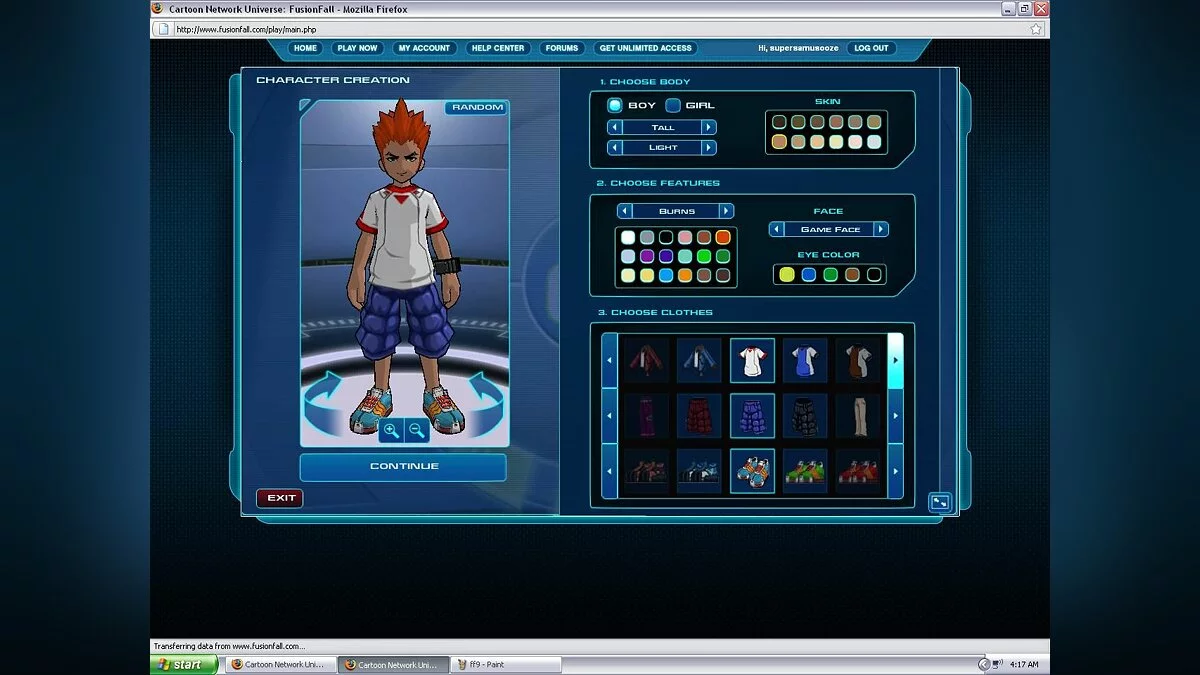This screenshot has height=675, width=1200.
Task: Zoom in on the character preview
Action: coord(391,429)
